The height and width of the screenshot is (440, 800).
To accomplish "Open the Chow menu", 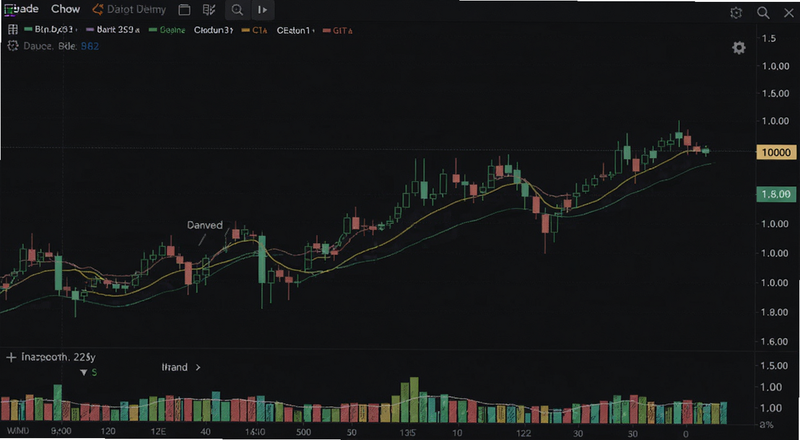I will (65, 9).
